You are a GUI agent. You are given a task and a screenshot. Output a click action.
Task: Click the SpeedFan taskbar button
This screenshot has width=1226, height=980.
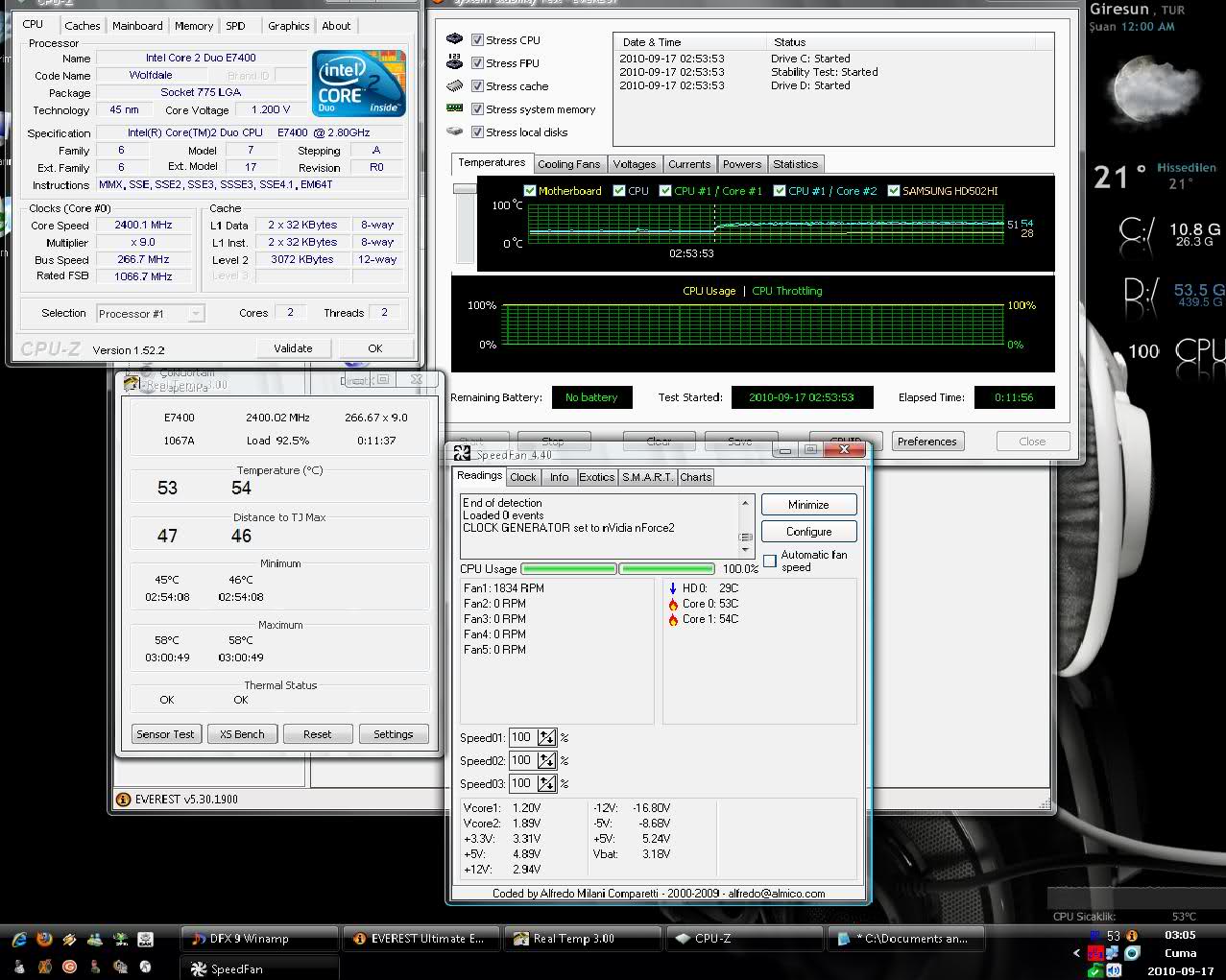pyautogui.click(x=259, y=968)
